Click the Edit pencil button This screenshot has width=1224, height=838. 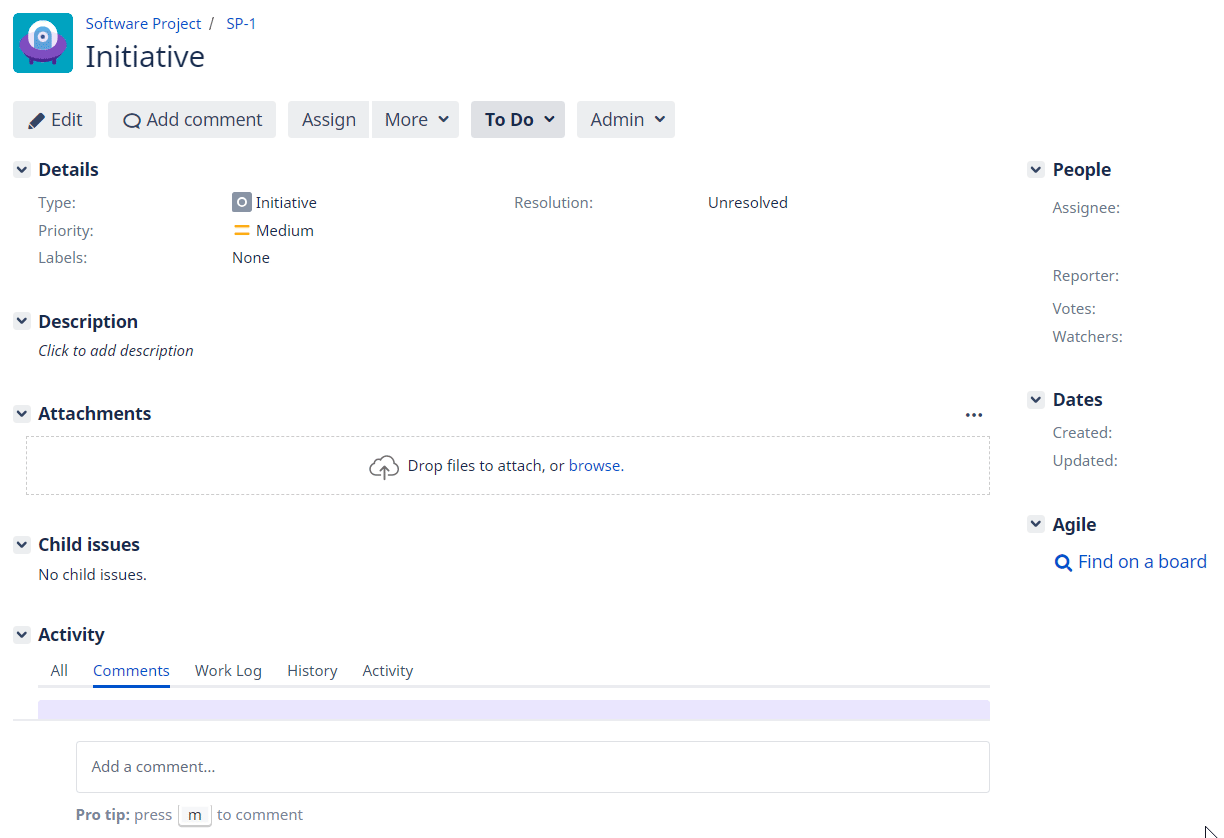point(54,120)
